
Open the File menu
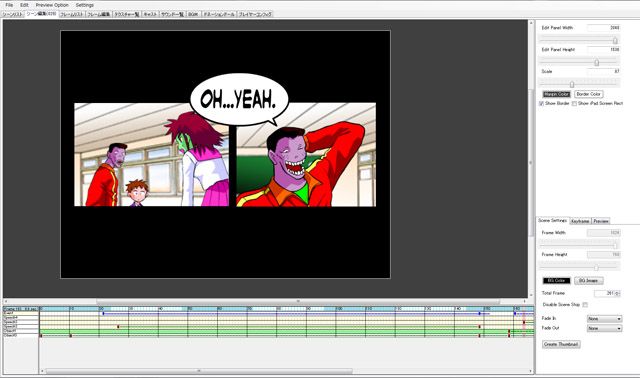point(9,5)
